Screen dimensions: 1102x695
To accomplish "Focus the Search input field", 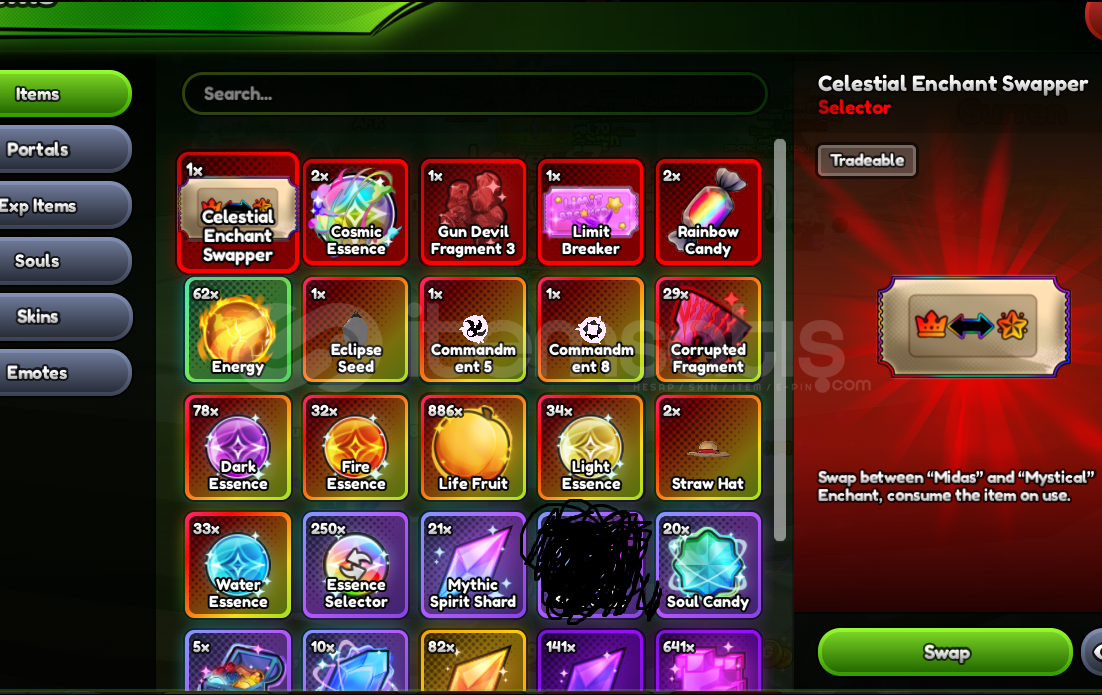I will point(474,93).
